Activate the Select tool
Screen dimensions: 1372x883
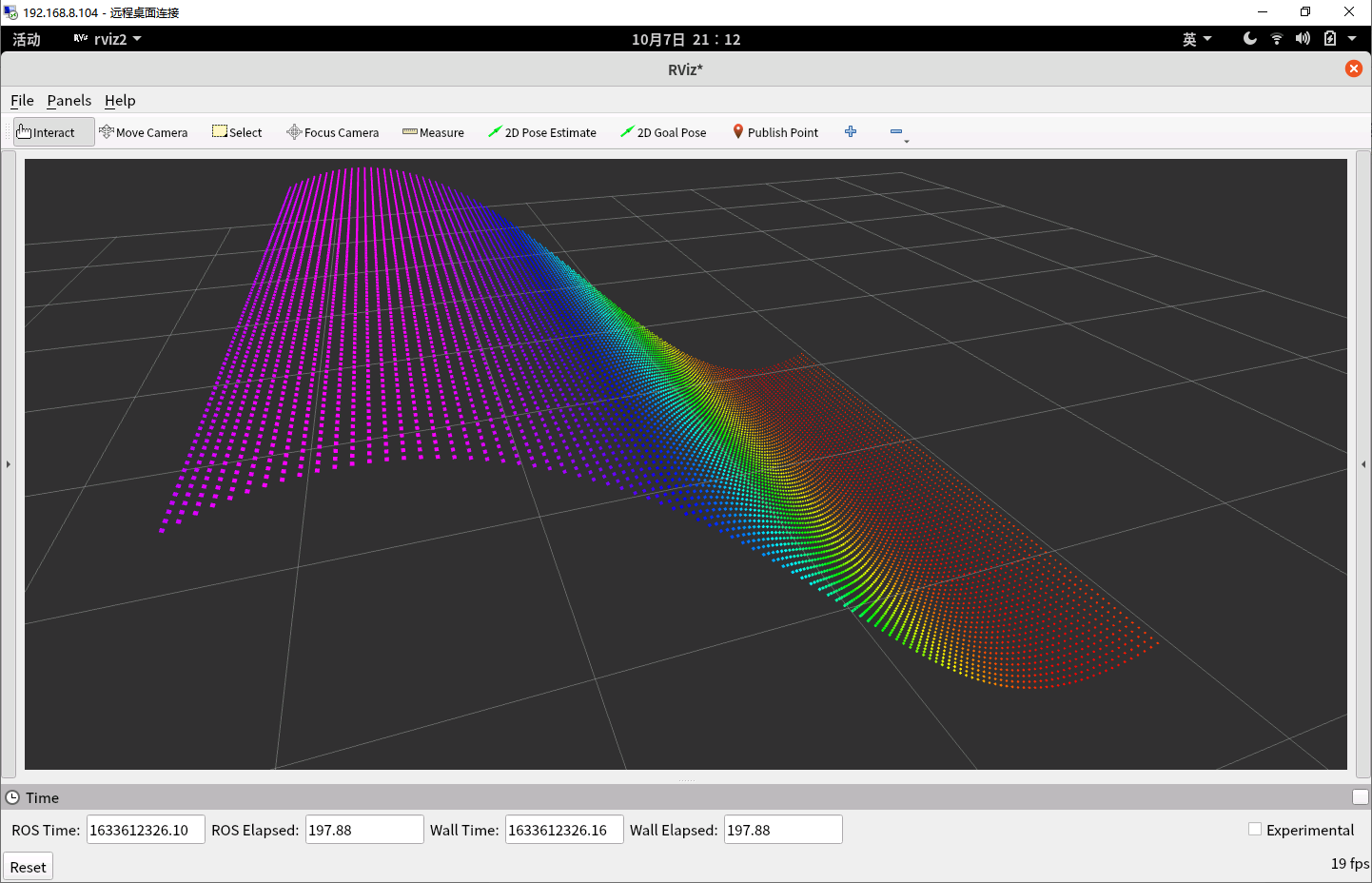(x=237, y=132)
